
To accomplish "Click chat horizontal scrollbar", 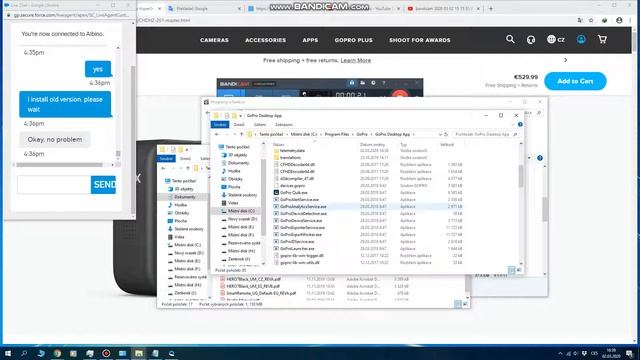I will pyautogui.click(x=60, y=165).
